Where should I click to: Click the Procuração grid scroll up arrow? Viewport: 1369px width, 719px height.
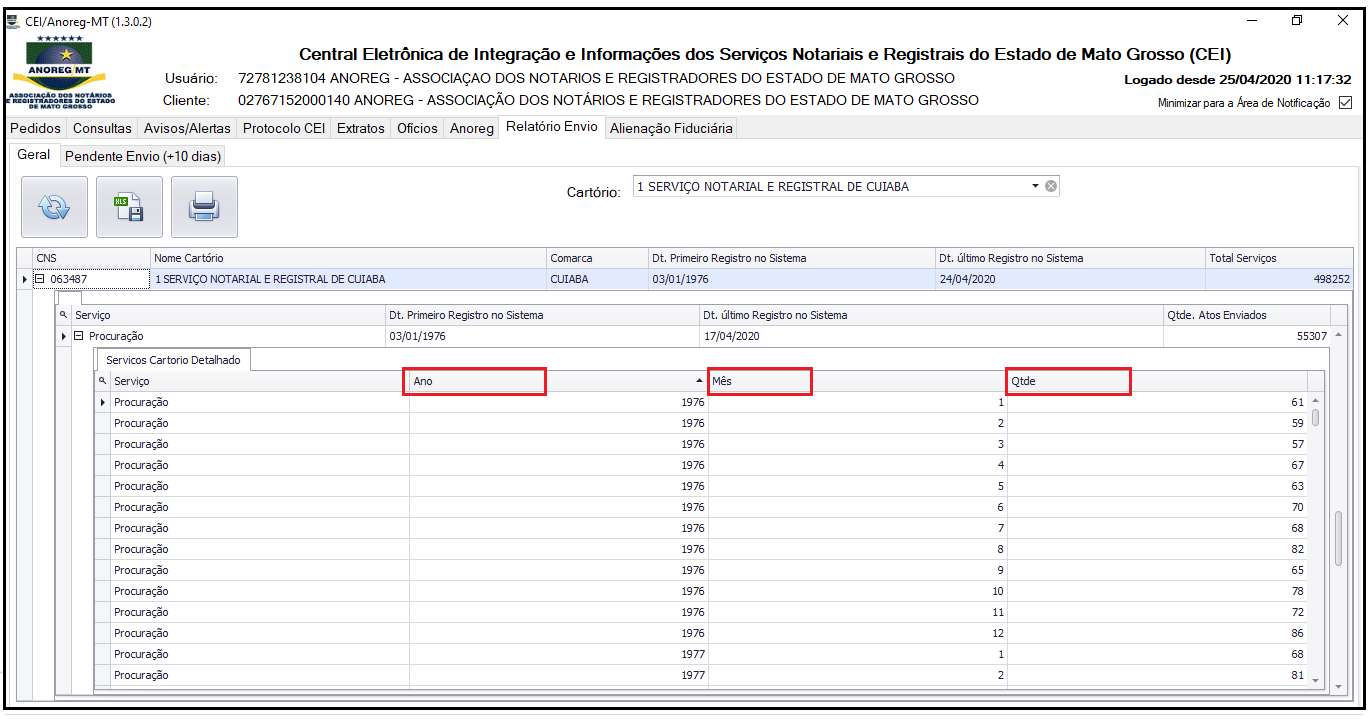1338,334
